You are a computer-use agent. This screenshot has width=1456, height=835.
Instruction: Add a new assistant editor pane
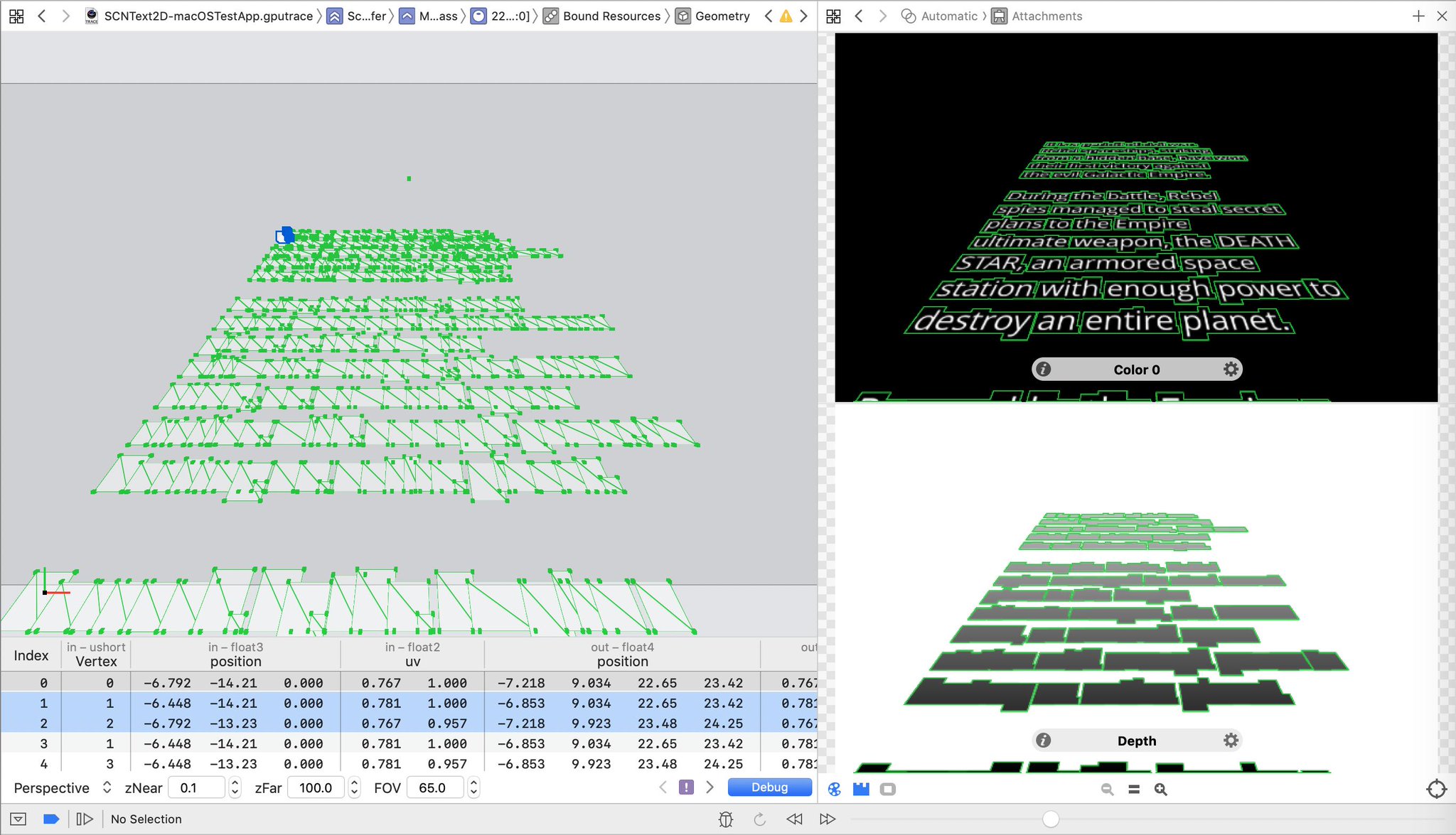(x=1418, y=16)
